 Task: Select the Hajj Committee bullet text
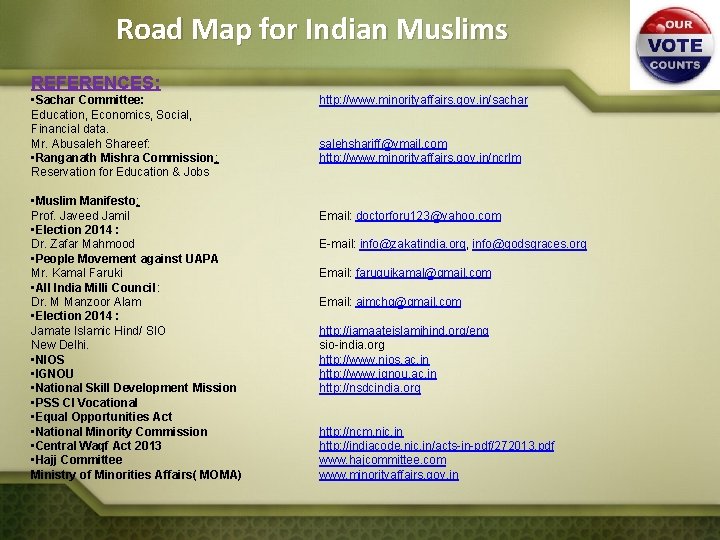[76, 460]
